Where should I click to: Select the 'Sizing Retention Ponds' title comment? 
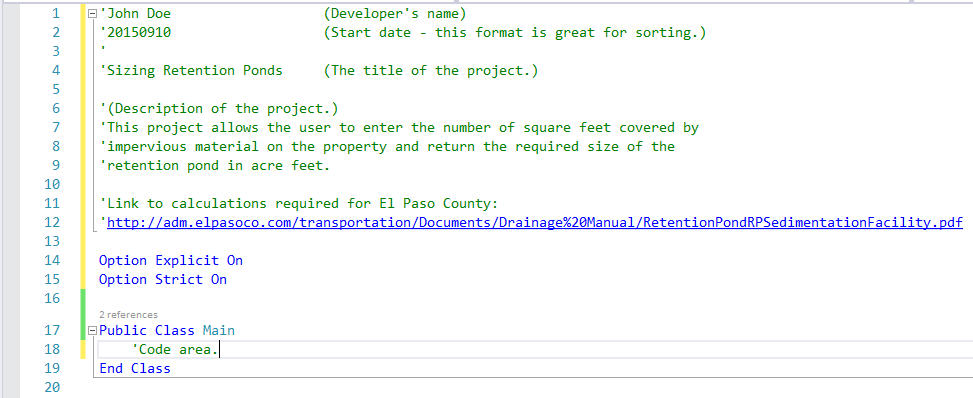pyautogui.click(x=191, y=70)
